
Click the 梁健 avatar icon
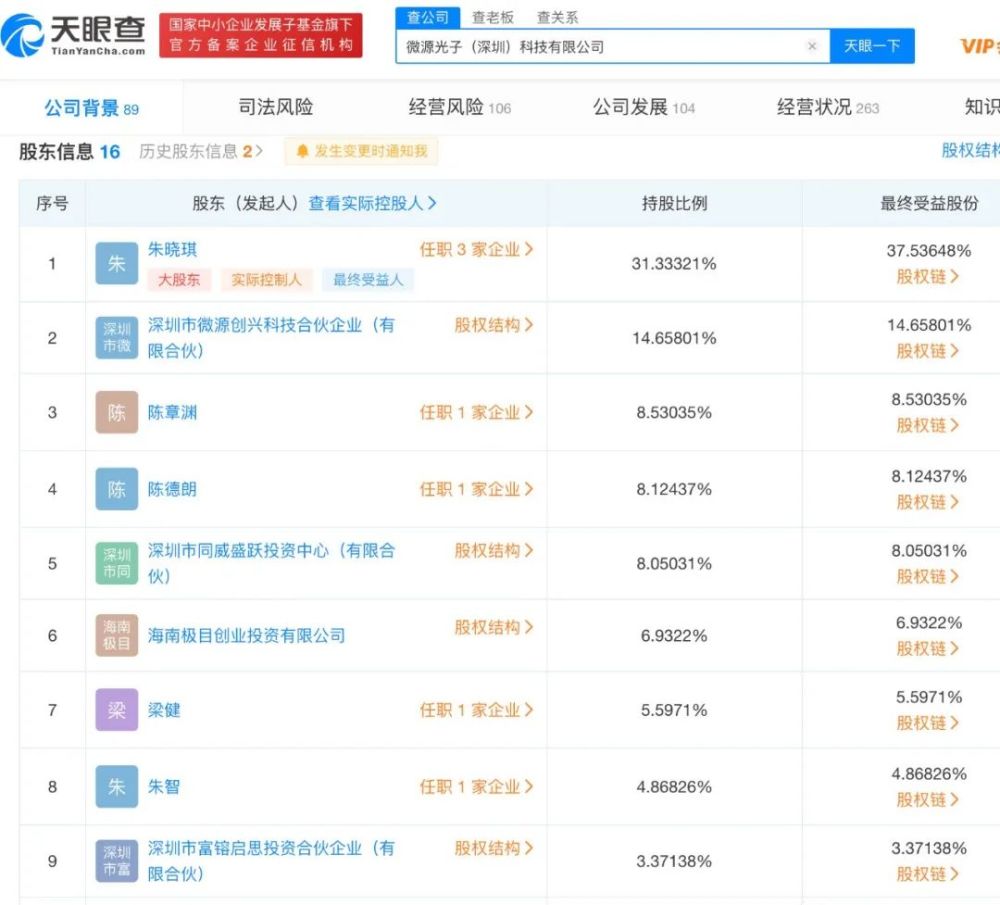(117, 710)
